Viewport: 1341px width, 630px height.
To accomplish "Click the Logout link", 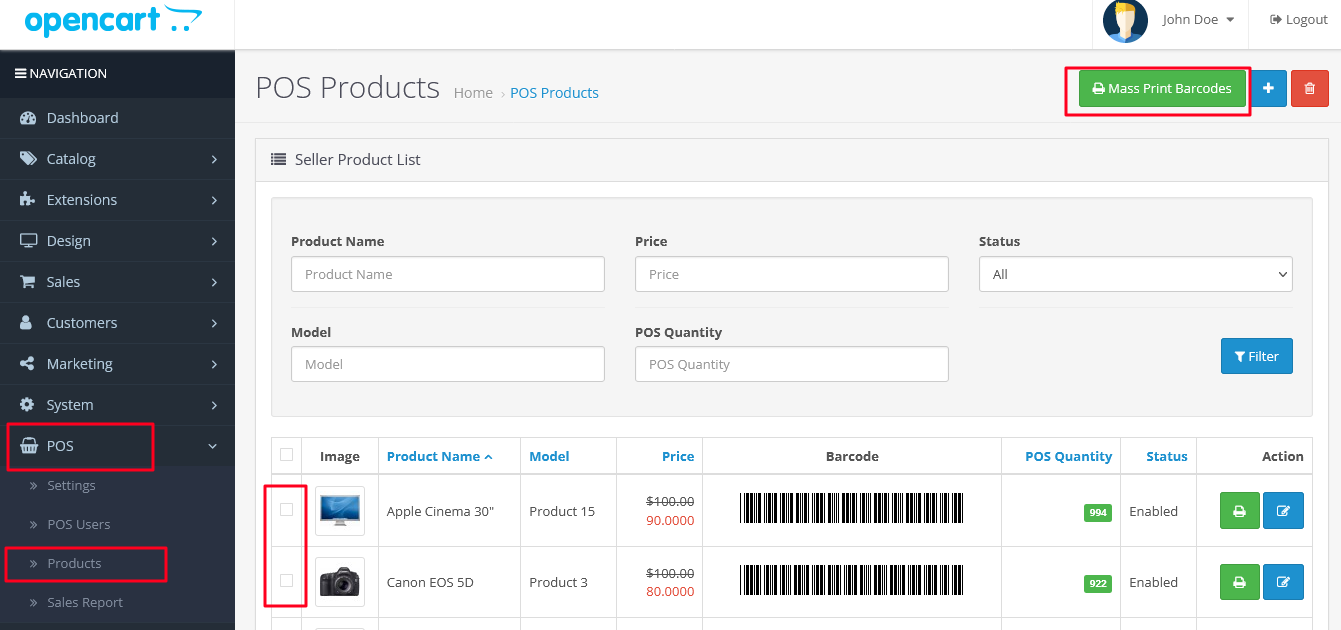I will point(1299,20).
